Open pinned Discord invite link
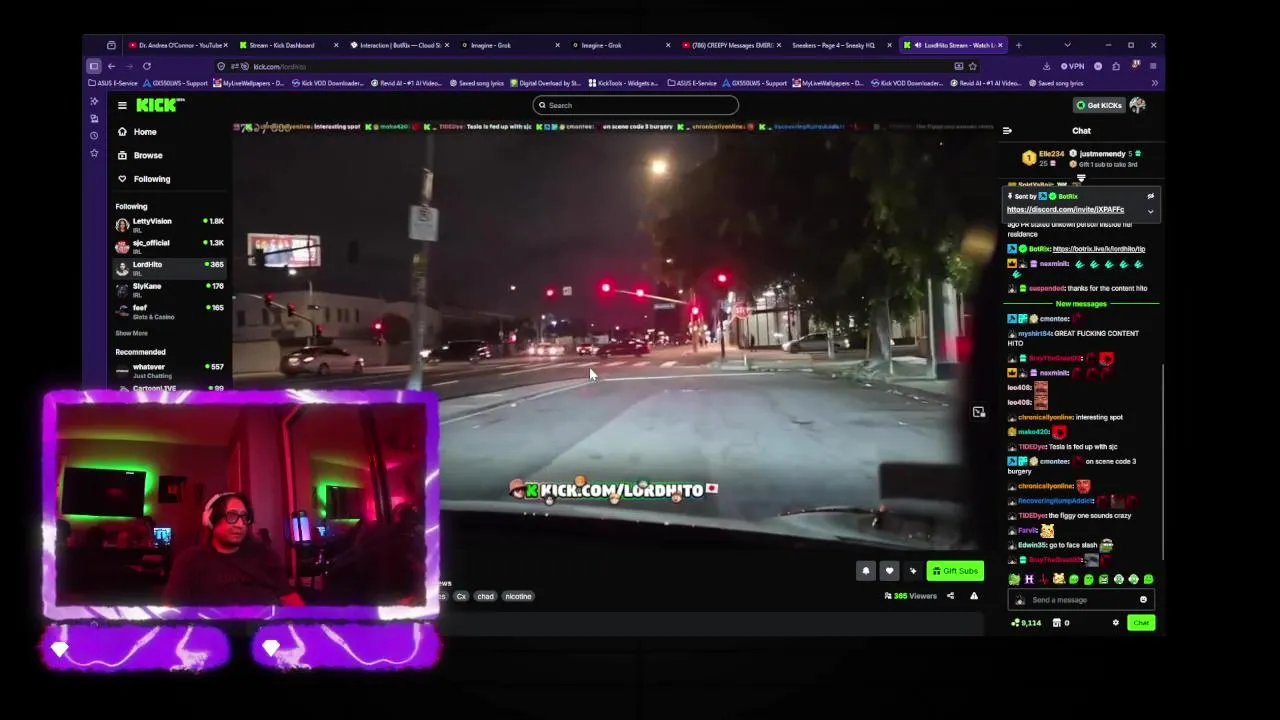Image resolution: width=1280 pixels, height=720 pixels. tap(1065, 209)
